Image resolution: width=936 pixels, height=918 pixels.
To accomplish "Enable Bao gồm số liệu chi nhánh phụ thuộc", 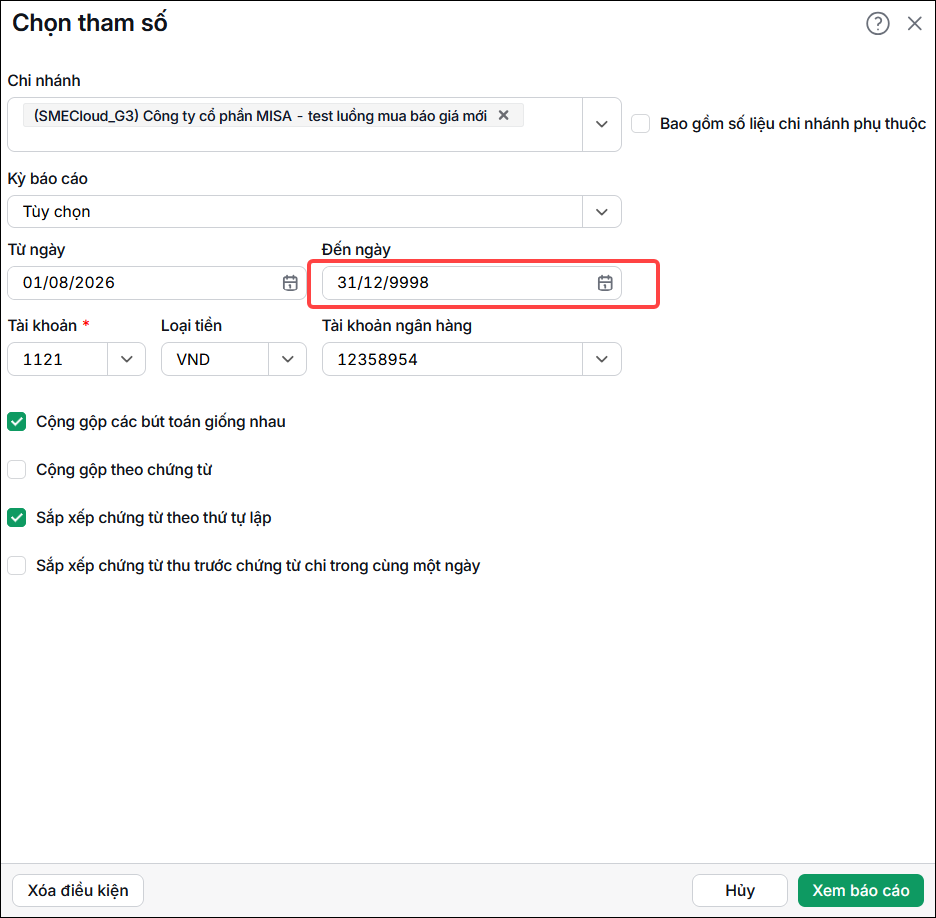I will click(x=641, y=124).
